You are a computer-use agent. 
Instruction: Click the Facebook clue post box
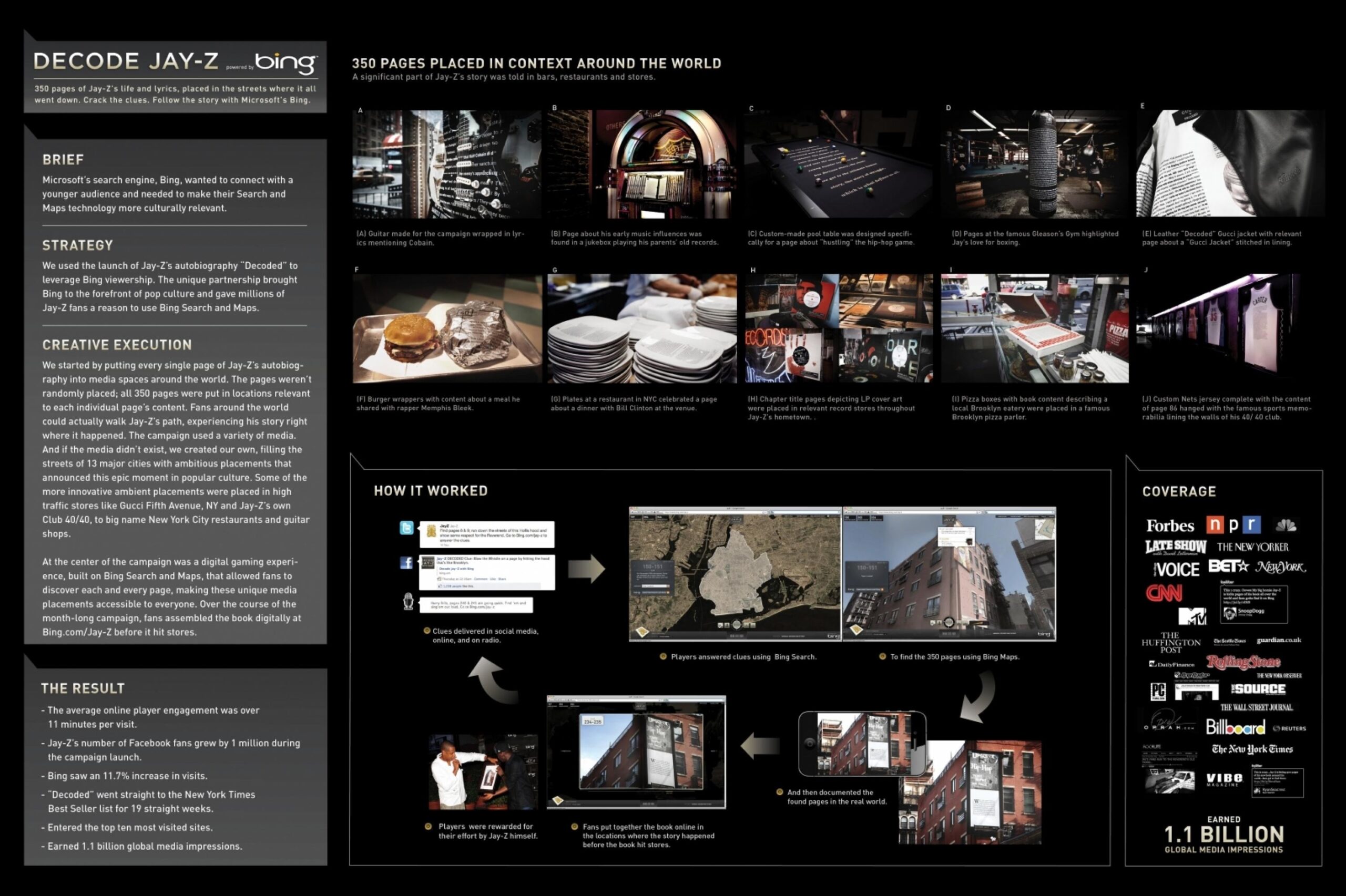tap(486, 572)
